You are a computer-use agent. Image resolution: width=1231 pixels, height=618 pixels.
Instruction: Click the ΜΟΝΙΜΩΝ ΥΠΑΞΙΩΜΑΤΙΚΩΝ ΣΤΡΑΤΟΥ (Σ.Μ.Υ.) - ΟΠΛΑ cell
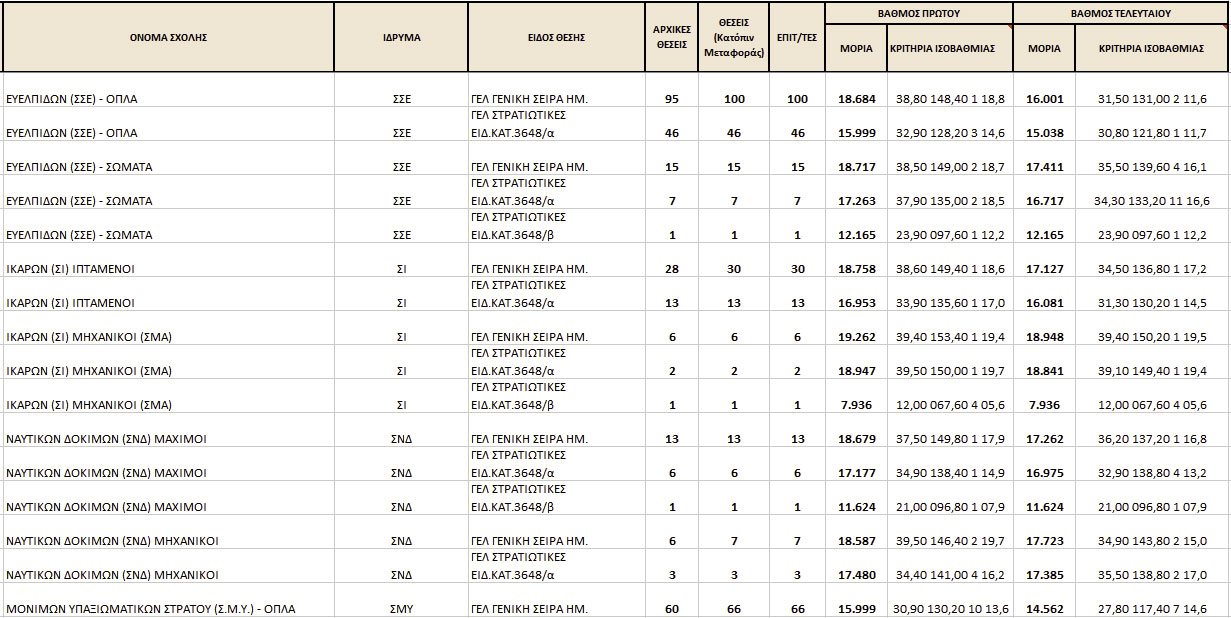click(151, 608)
